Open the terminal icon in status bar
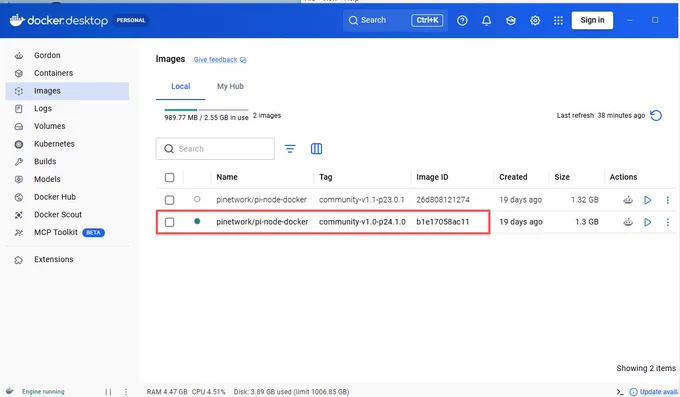Image resolution: width=680 pixels, height=397 pixels. pos(620,392)
